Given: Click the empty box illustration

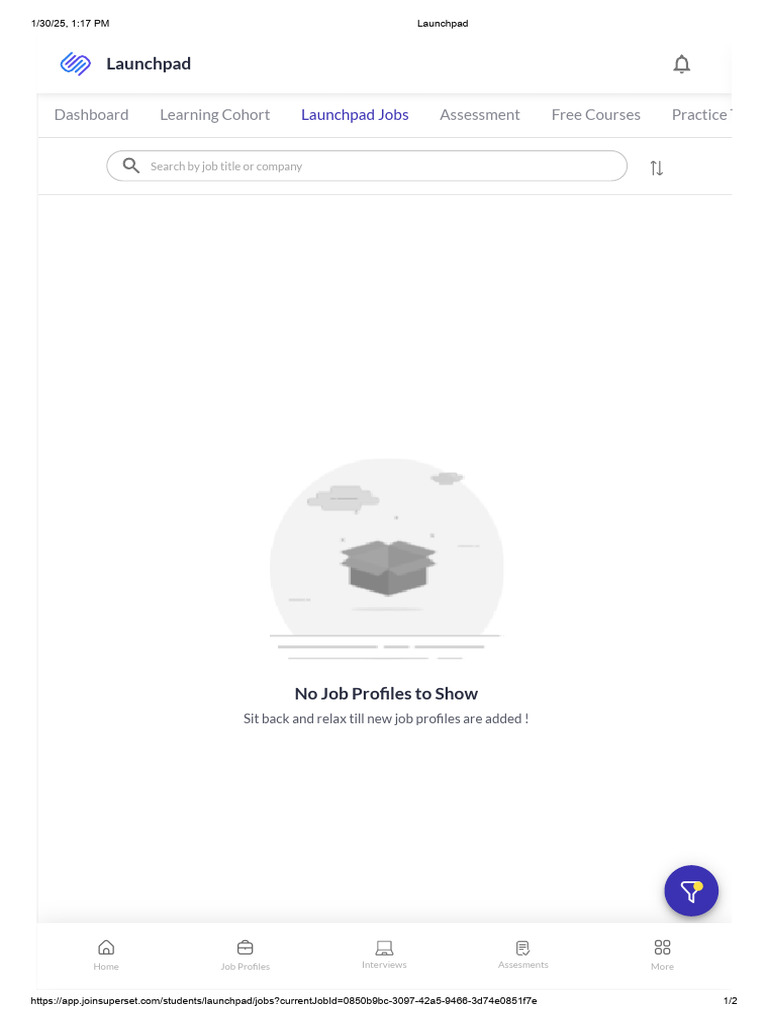Looking at the screenshot, I should pyautogui.click(x=387, y=567).
